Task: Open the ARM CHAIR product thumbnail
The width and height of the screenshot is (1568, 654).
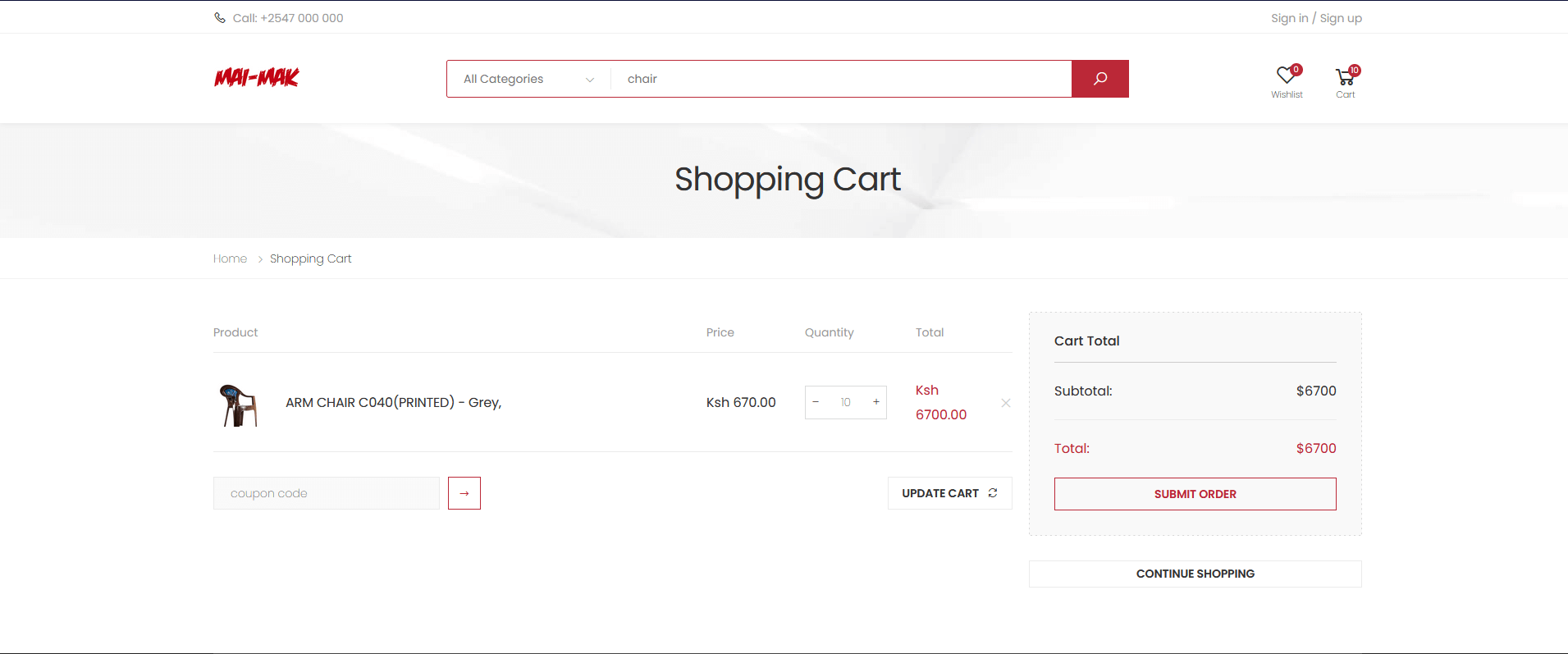Action: pyautogui.click(x=239, y=405)
